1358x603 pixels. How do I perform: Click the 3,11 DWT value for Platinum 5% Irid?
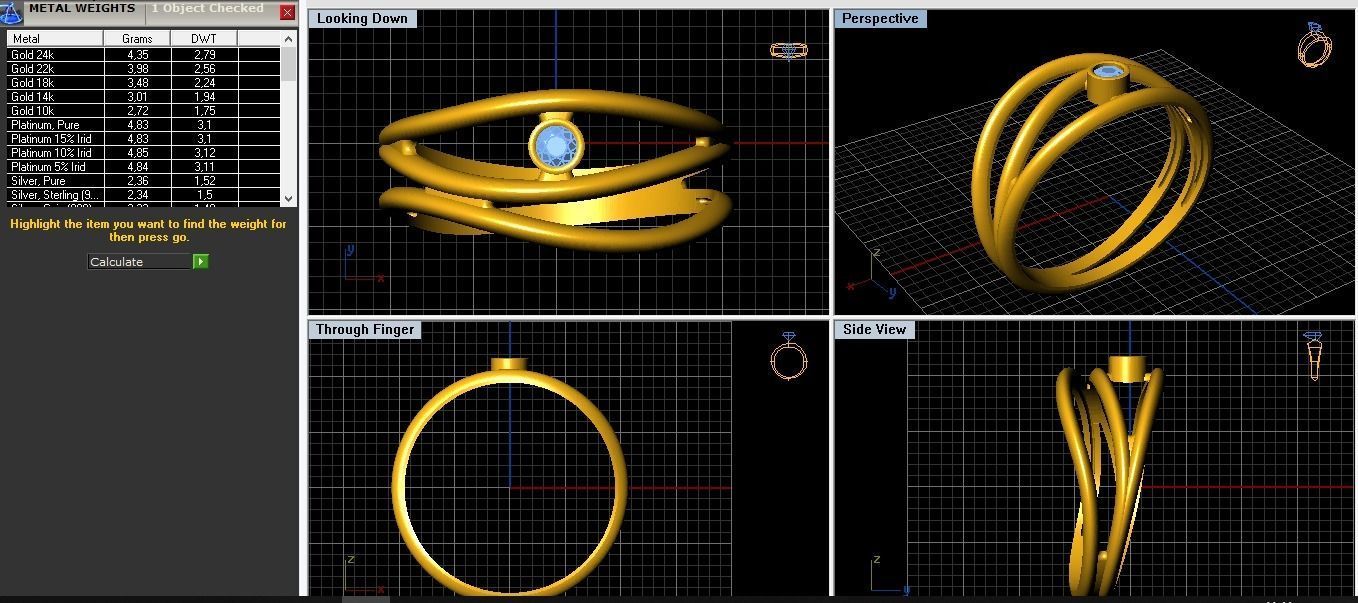[205, 167]
